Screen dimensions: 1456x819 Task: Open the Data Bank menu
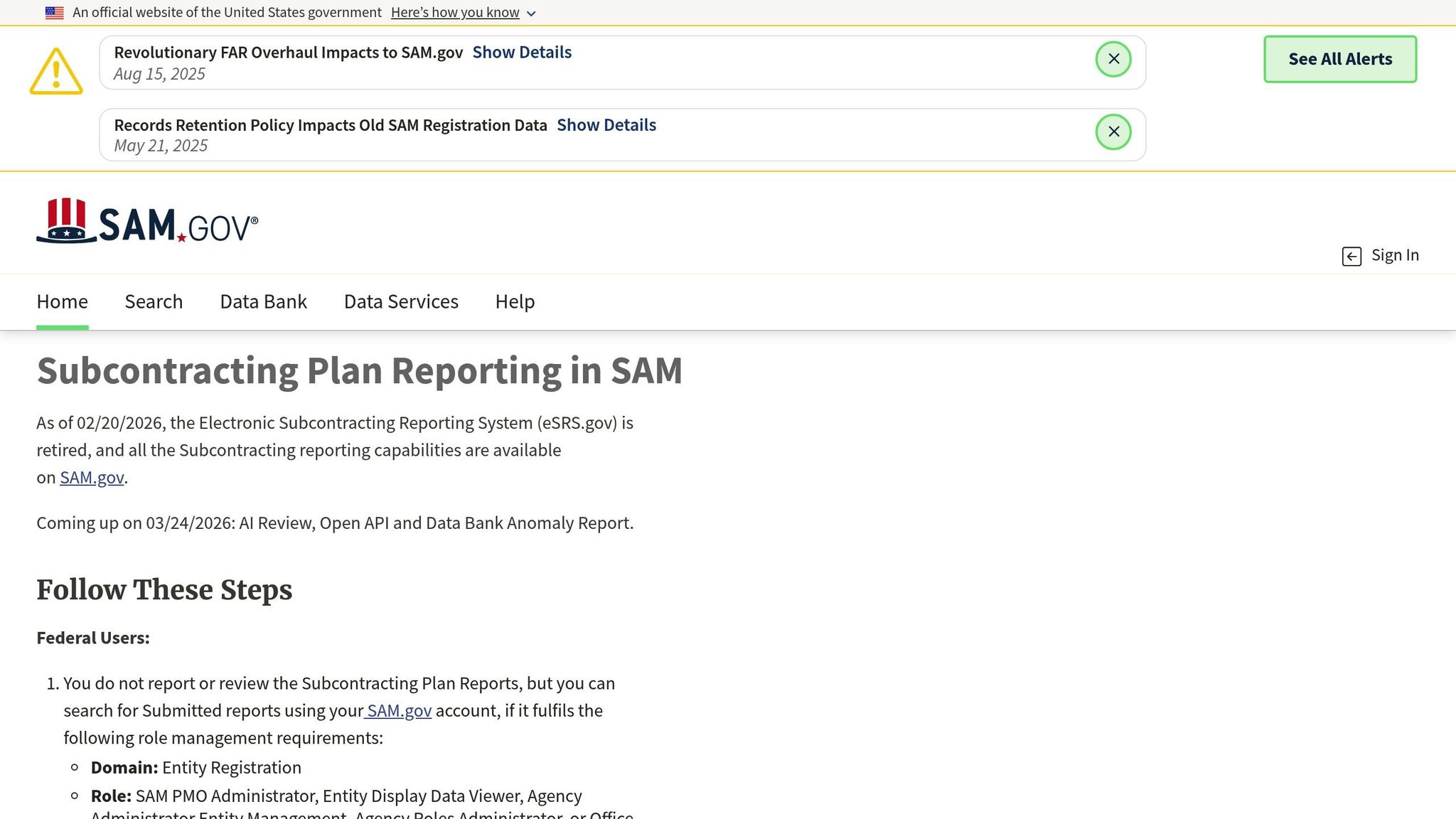click(x=263, y=301)
